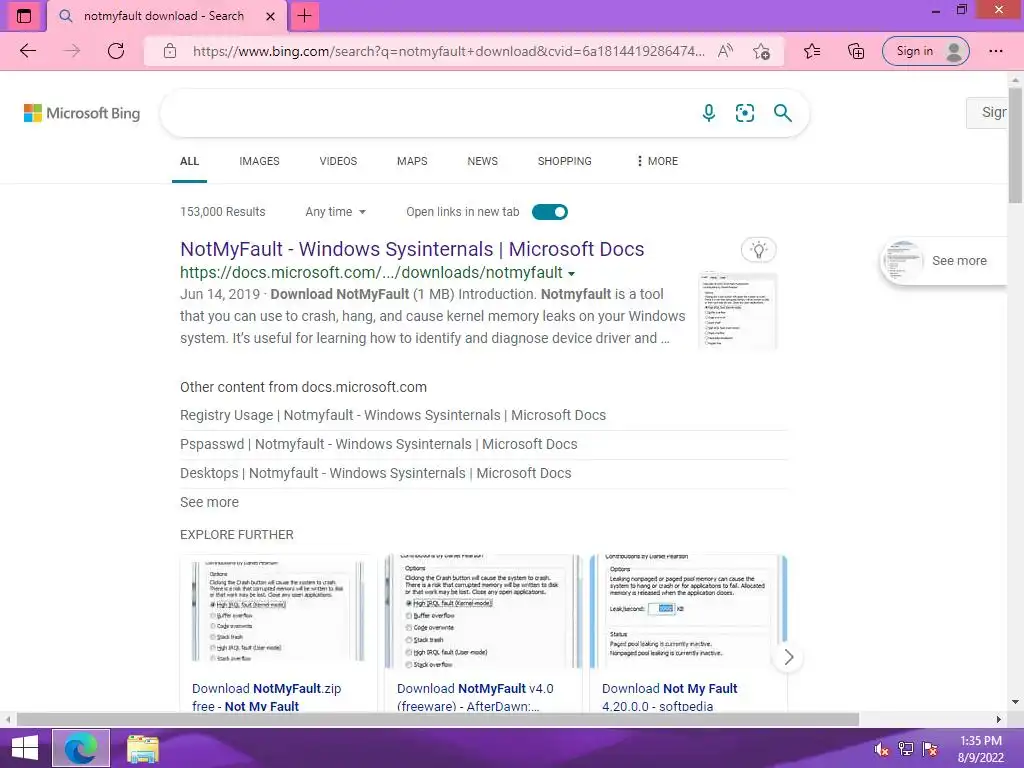Switch to VIDEOS tab
The image size is (1024, 768).
coord(338,161)
